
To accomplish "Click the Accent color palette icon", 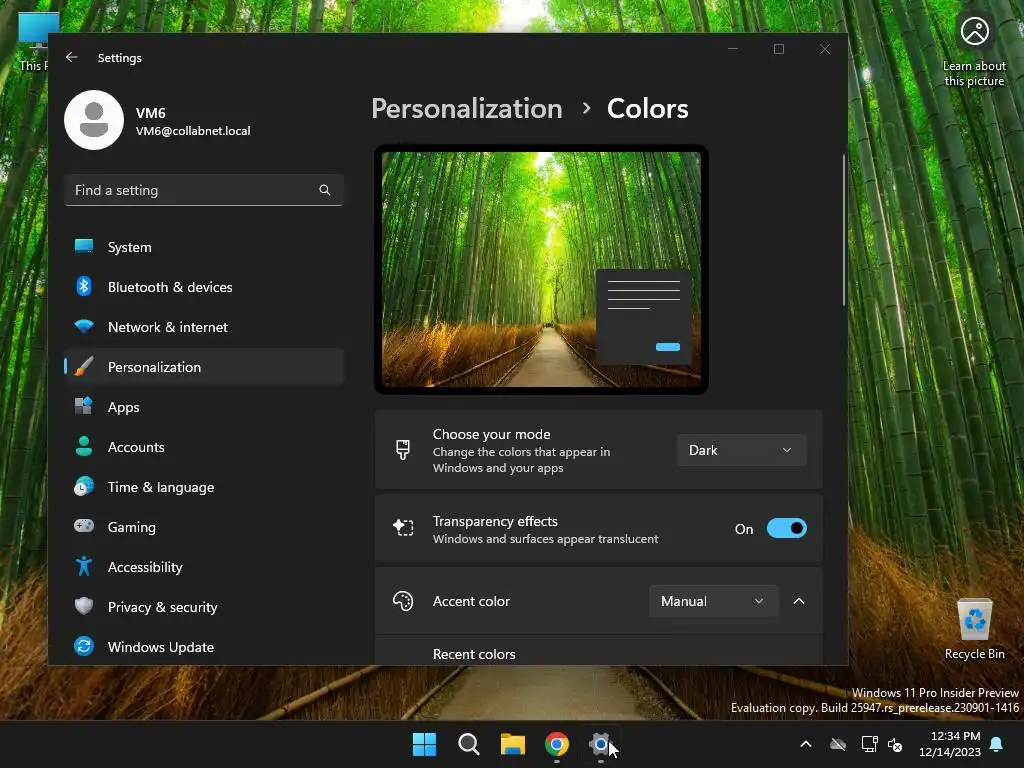I will (x=403, y=601).
